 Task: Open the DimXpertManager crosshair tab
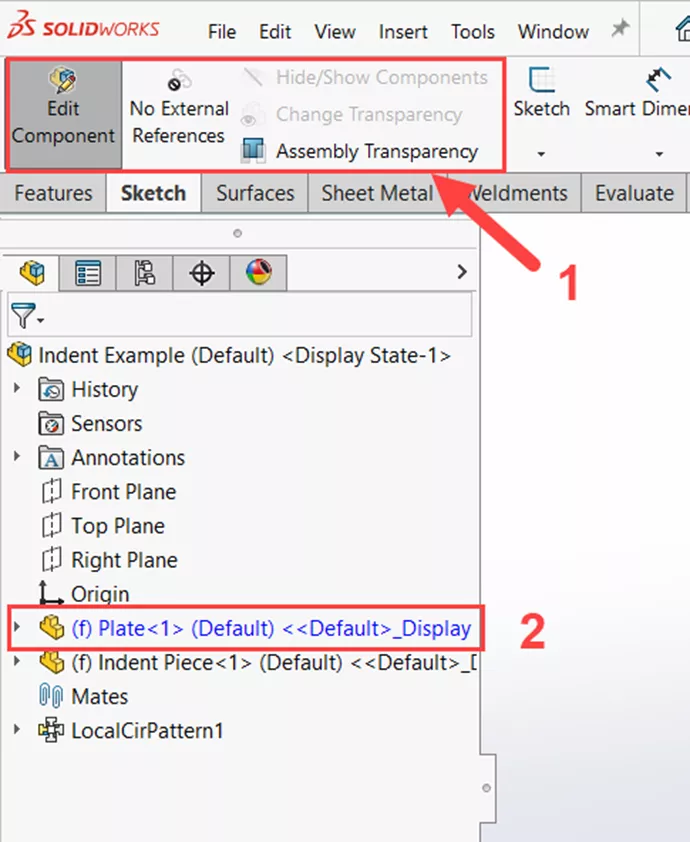[x=201, y=273]
